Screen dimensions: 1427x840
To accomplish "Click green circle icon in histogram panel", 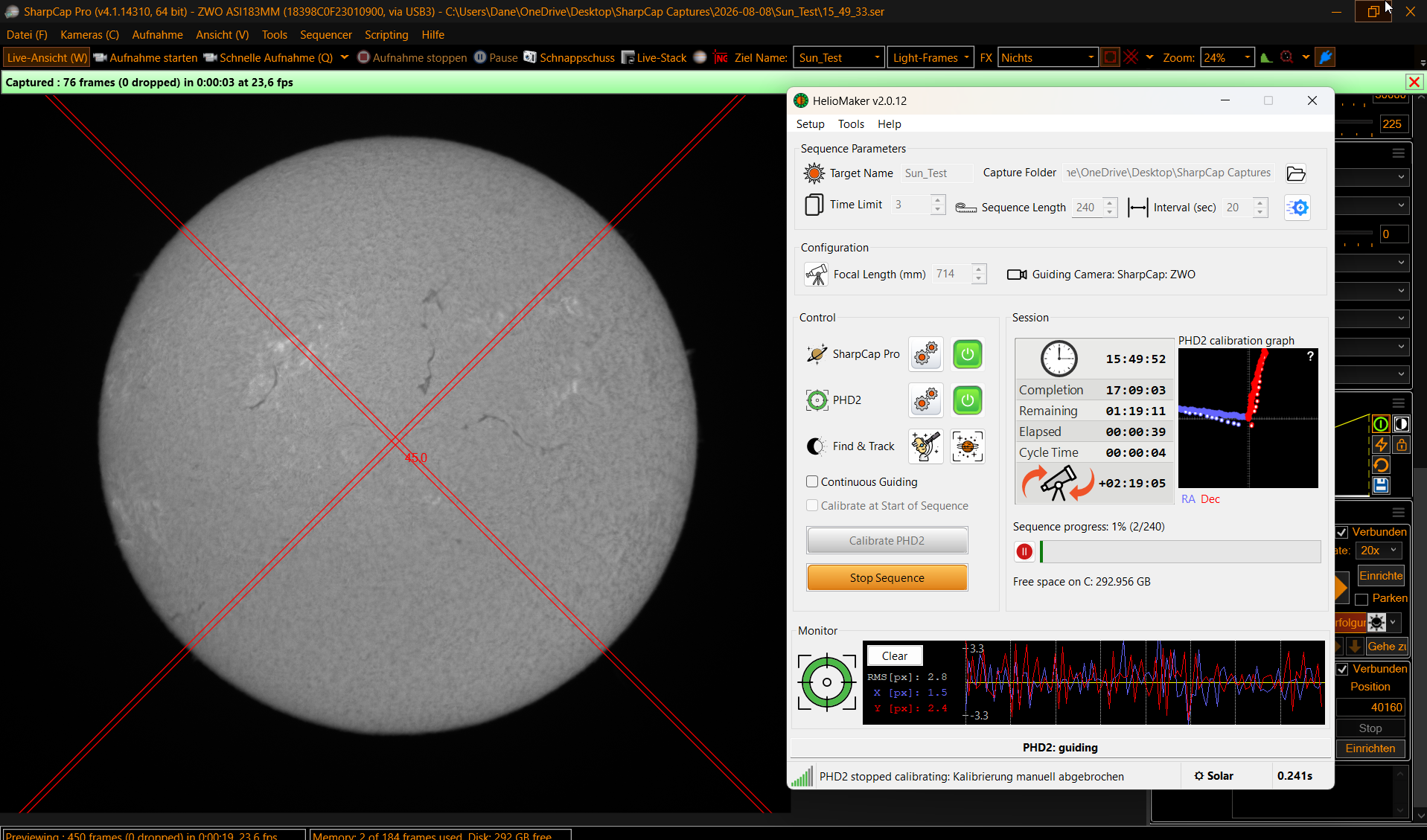I will click(1381, 424).
